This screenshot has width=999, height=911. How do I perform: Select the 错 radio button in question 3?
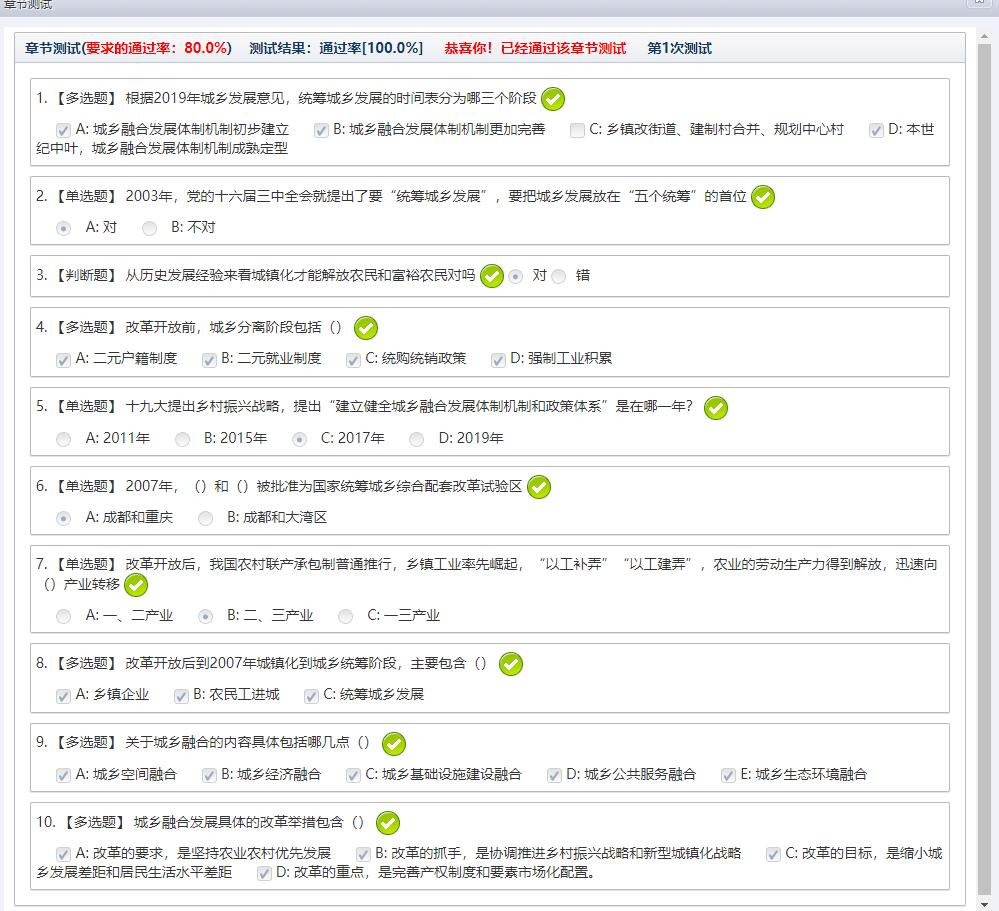point(559,276)
